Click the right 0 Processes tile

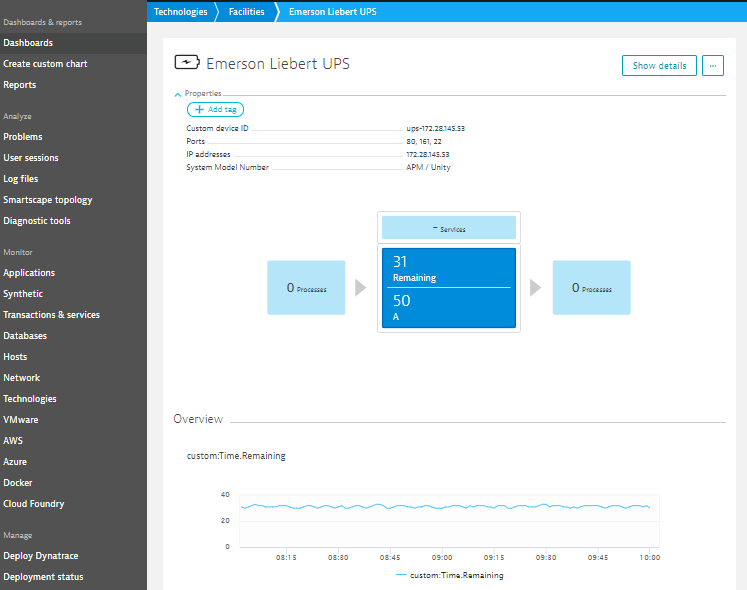[591, 288]
